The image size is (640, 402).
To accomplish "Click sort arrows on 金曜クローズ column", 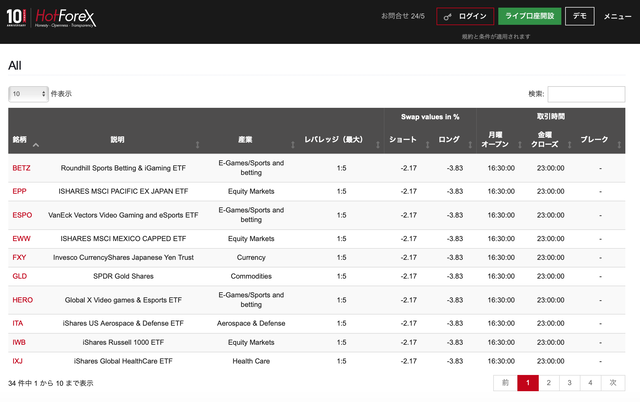I will pyautogui.click(x=570, y=145).
